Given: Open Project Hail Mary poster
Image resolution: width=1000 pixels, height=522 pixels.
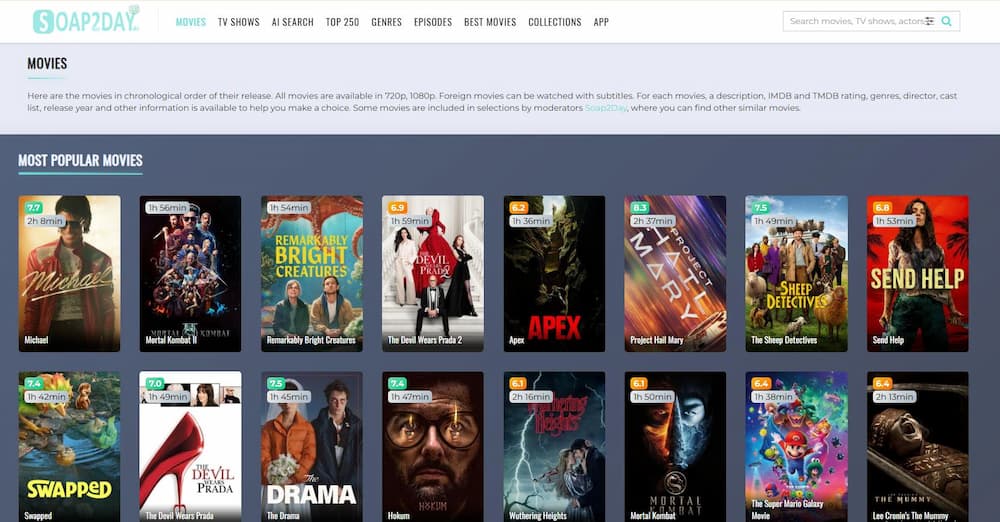Looking at the screenshot, I should pos(675,274).
